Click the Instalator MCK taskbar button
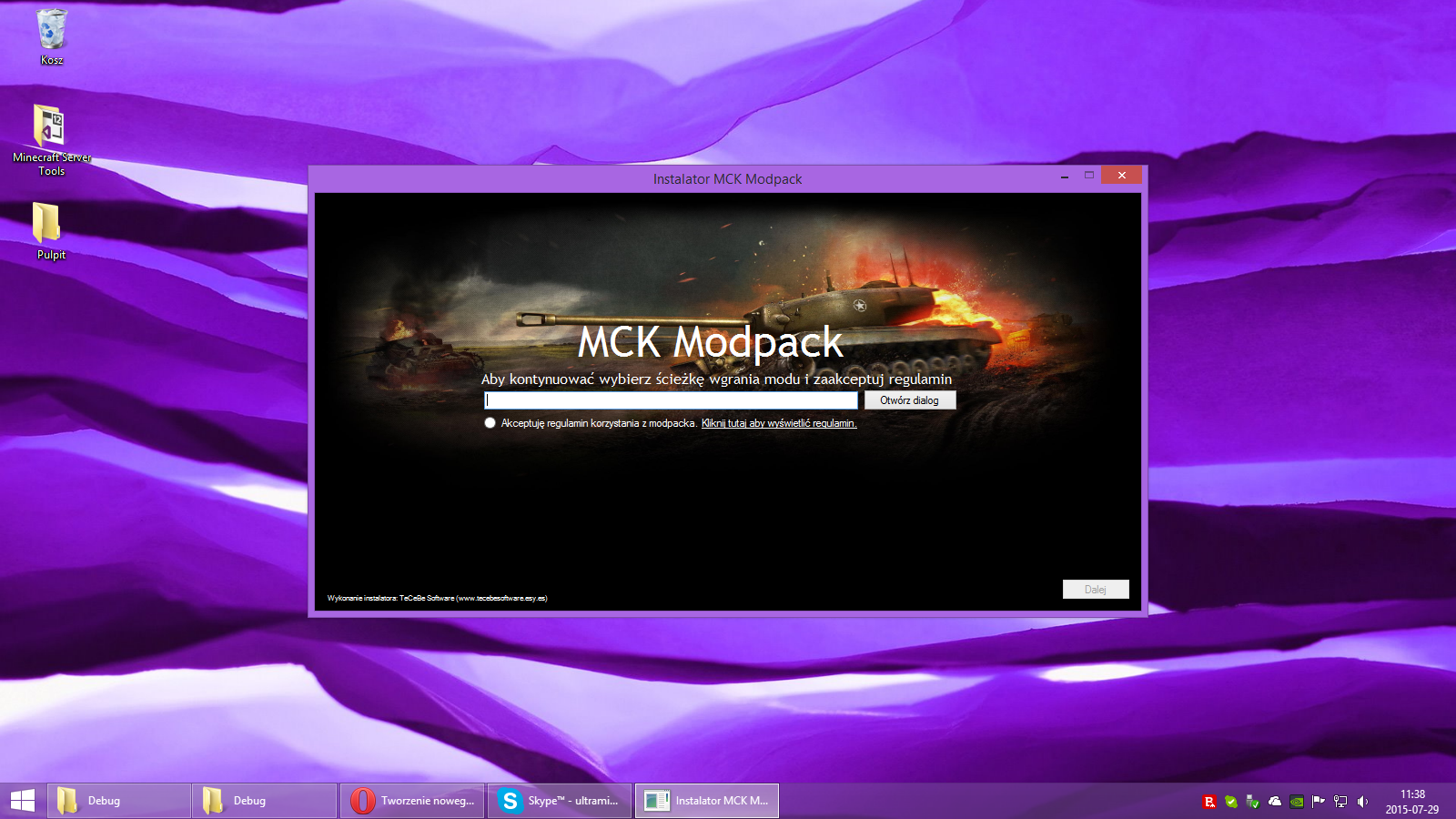The height and width of the screenshot is (819, 1456). pos(707,801)
